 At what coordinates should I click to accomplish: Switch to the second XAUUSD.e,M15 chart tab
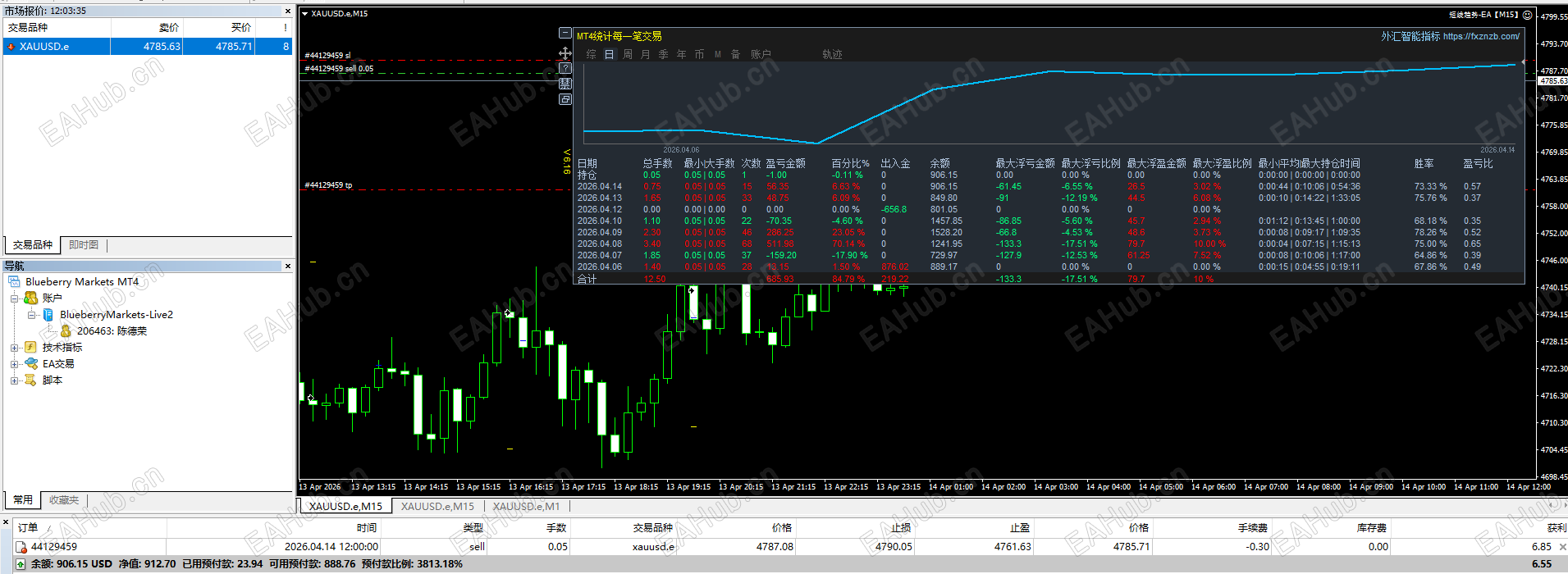(437, 506)
